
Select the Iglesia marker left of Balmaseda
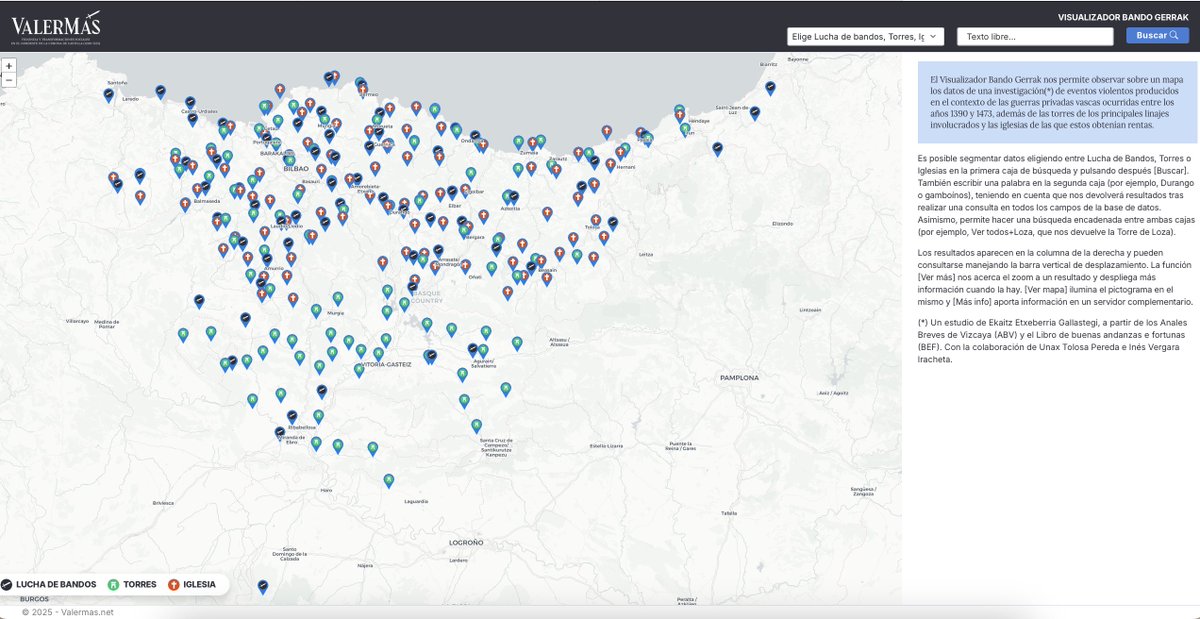click(x=185, y=204)
